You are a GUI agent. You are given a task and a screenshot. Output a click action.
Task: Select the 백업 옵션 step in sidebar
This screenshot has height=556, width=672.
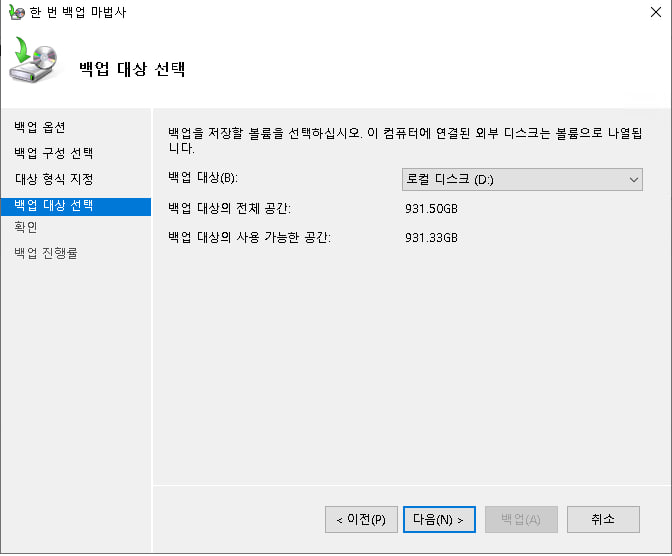40,128
